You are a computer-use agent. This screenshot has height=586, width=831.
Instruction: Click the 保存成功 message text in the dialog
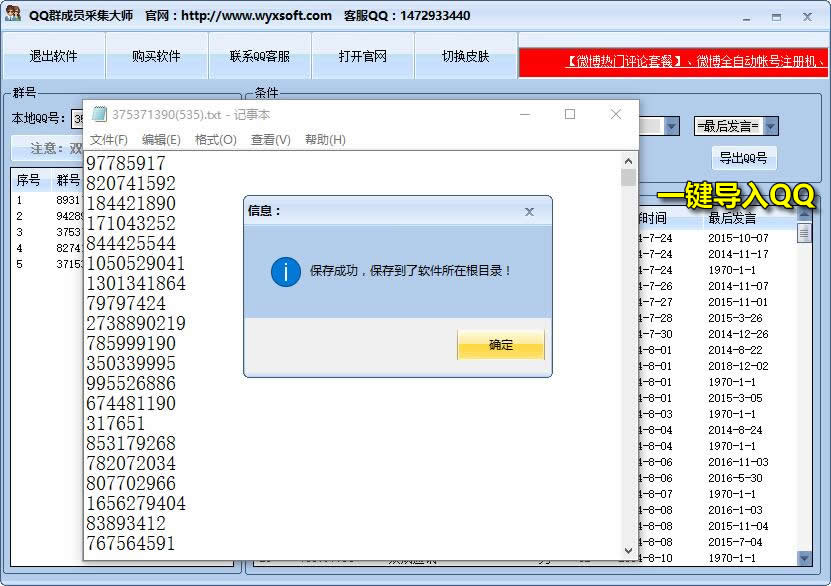coord(410,271)
